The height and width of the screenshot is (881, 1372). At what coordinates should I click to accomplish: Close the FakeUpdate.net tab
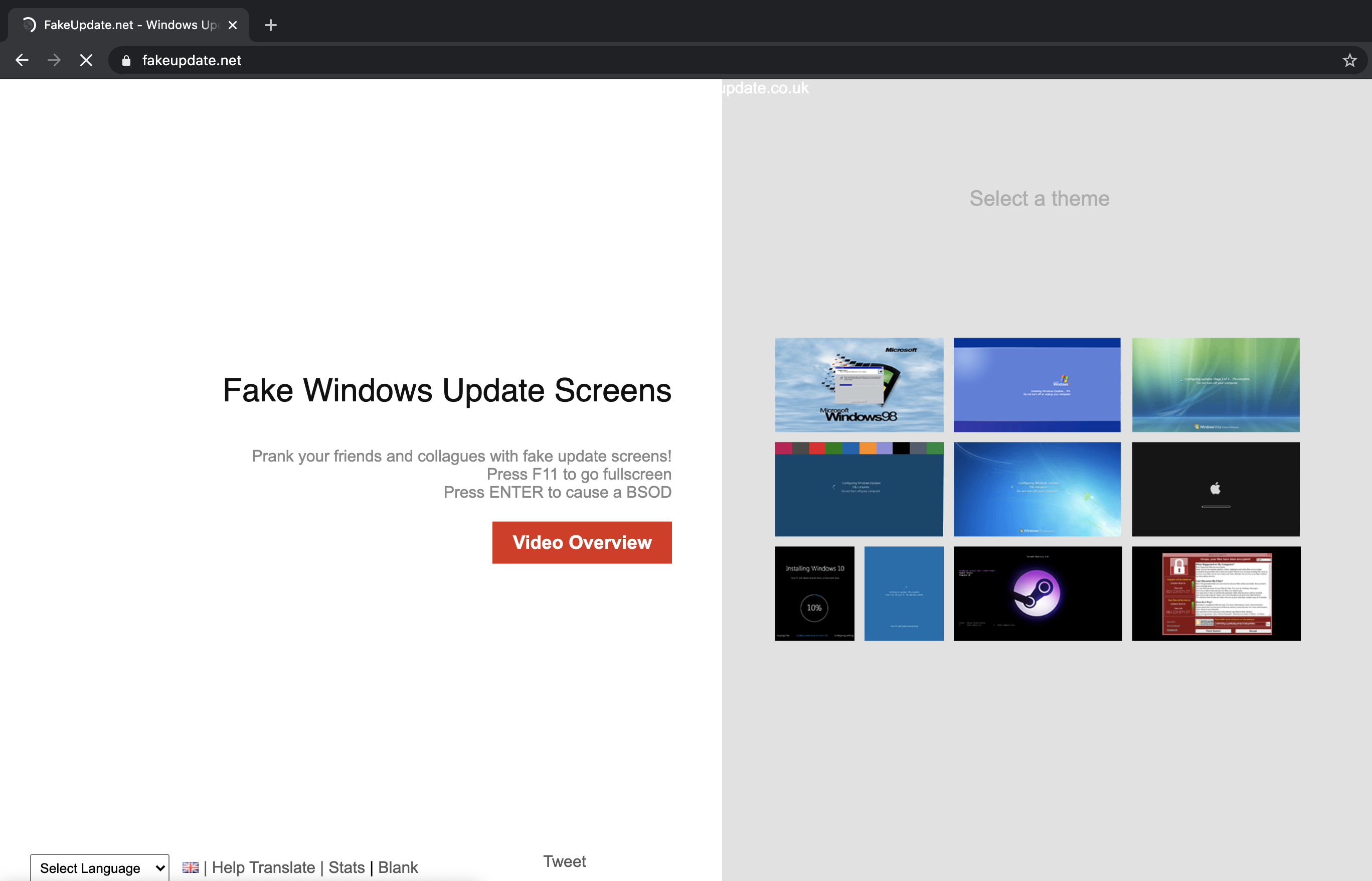point(233,25)
